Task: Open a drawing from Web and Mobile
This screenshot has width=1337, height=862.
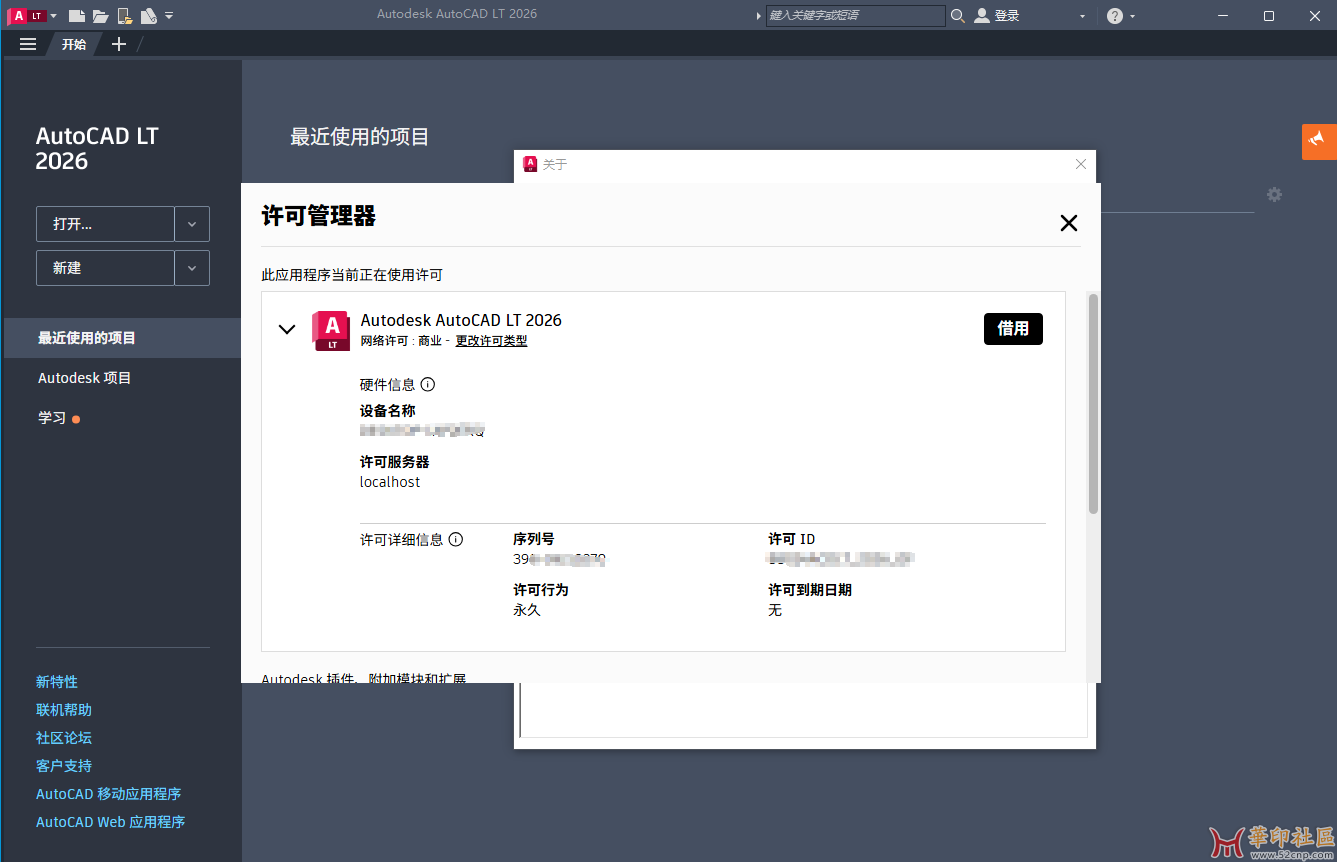Action: [125, 15]
